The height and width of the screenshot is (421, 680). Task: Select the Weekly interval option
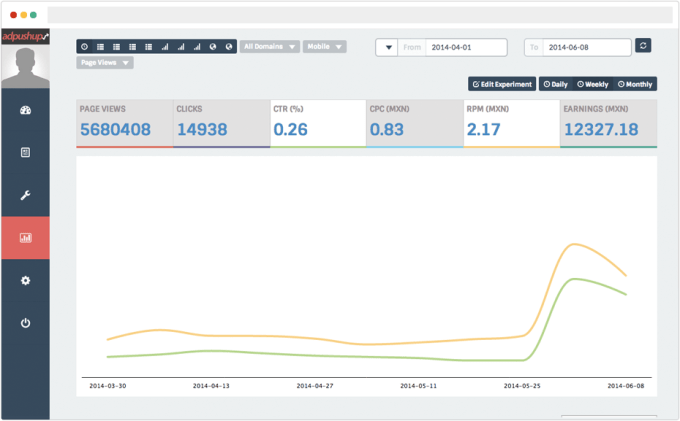coord(594,84)
